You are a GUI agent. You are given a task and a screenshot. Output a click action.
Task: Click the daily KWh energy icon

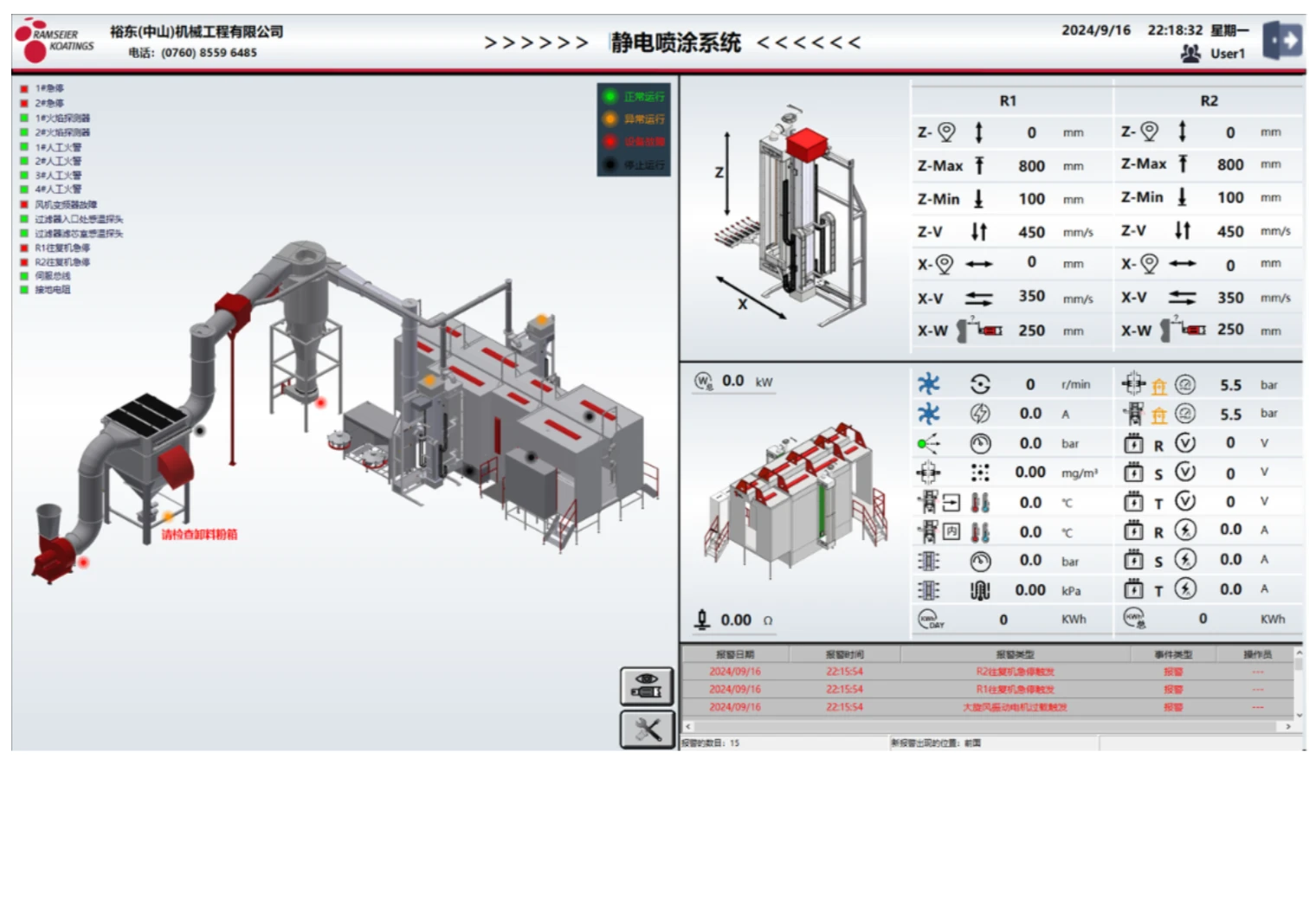[x=931, y=620]
